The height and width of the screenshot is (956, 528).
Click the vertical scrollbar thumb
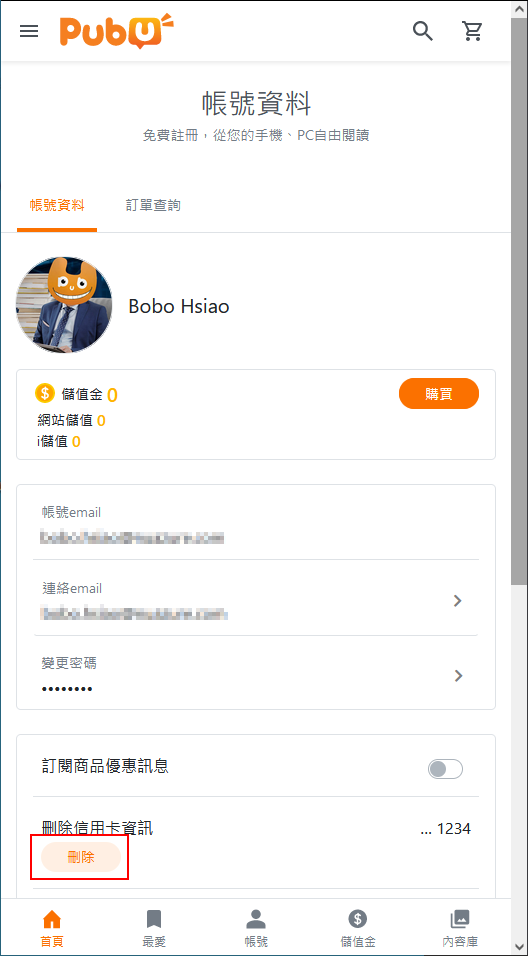(519, 299)
